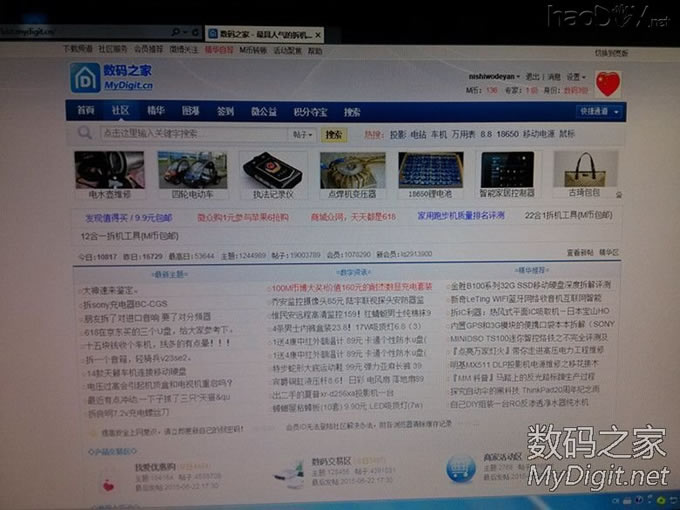This screenshot has width=680, height=510.
Task: Click hot search keyword 18650
Action: [x=507, y=134]
